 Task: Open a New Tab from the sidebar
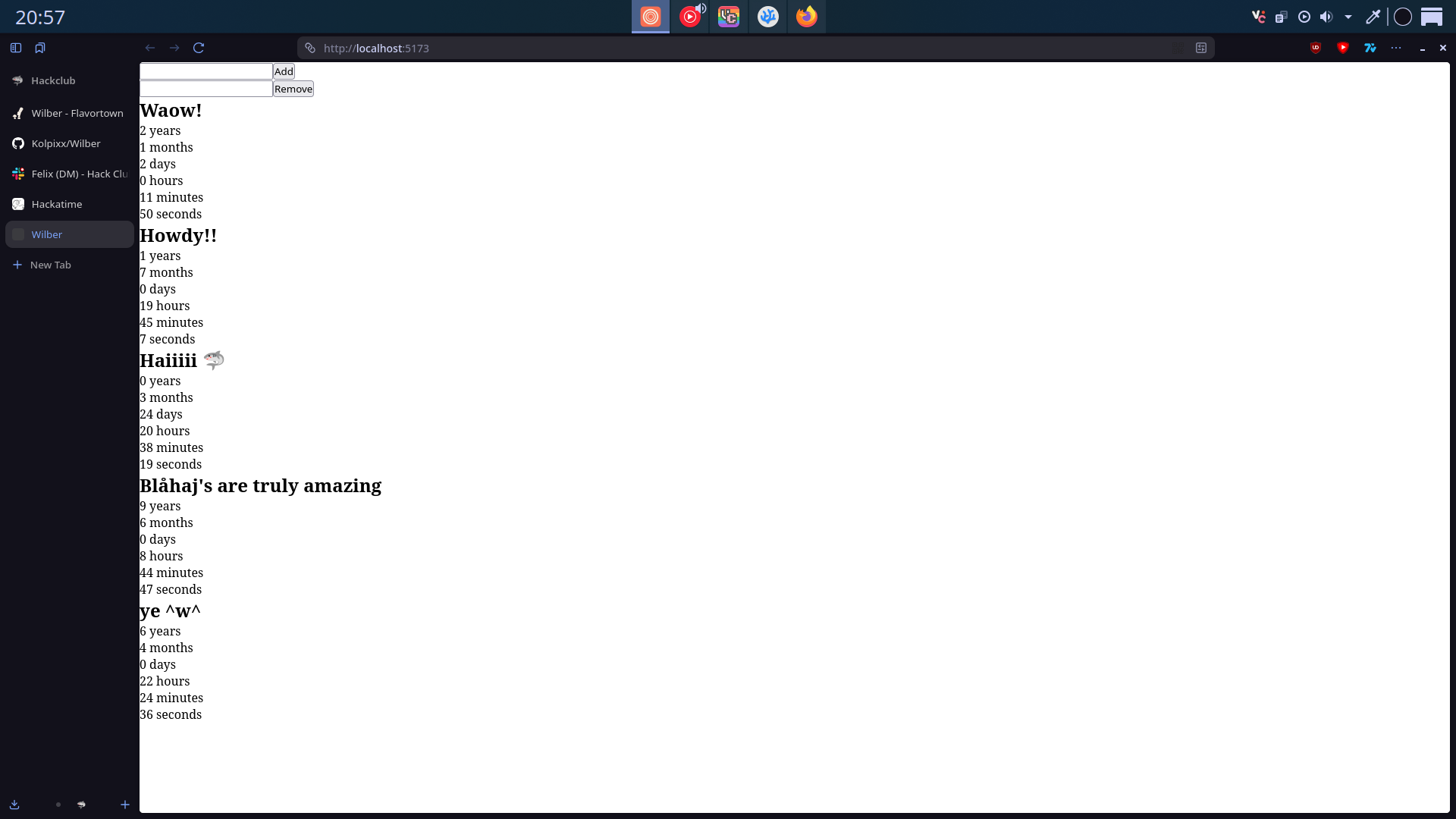50,265
